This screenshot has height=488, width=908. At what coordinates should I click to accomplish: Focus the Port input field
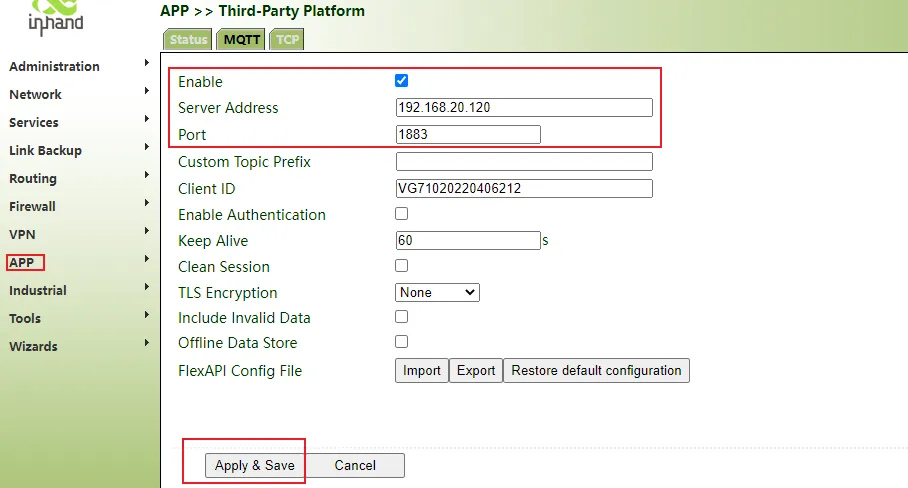(468, 134)
